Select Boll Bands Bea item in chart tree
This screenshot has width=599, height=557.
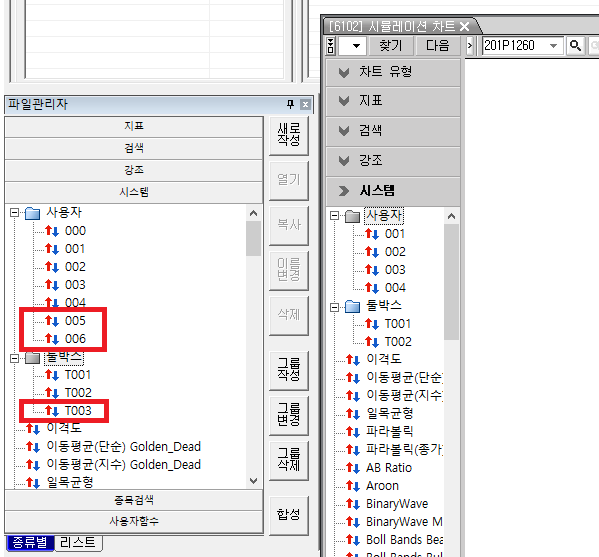(x=404, y=539)
